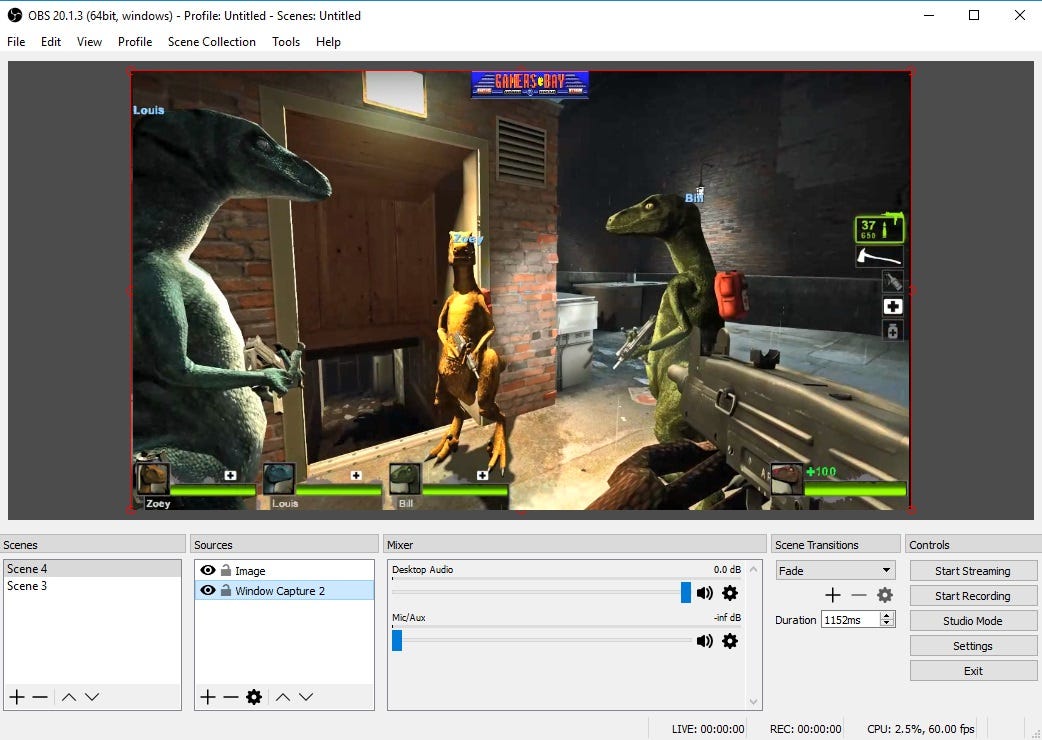Click Start Streaming button
1042x740 pixels.
coord(973,571)
